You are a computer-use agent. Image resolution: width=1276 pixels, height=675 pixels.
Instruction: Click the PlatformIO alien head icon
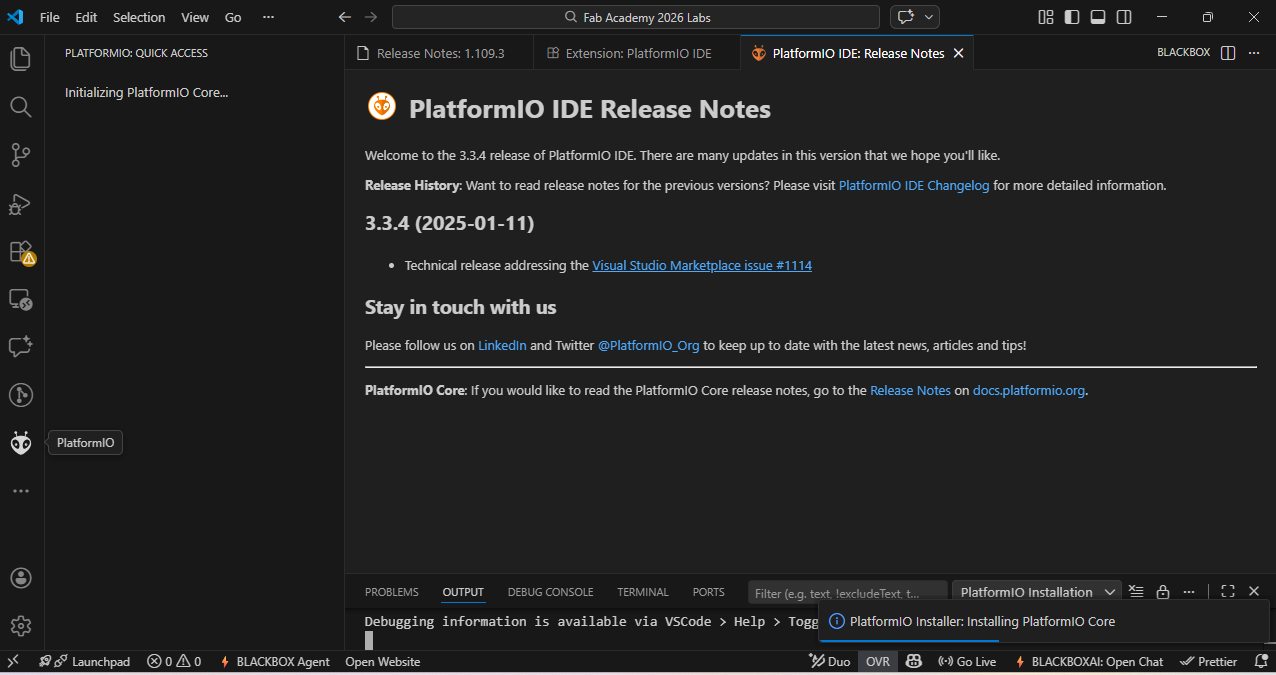tap(21, 443)
